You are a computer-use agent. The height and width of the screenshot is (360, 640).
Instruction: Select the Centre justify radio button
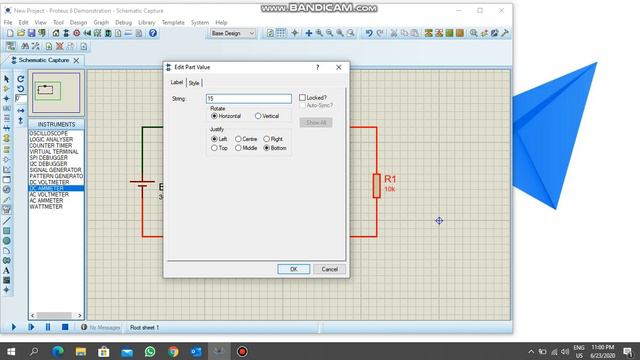238,139
